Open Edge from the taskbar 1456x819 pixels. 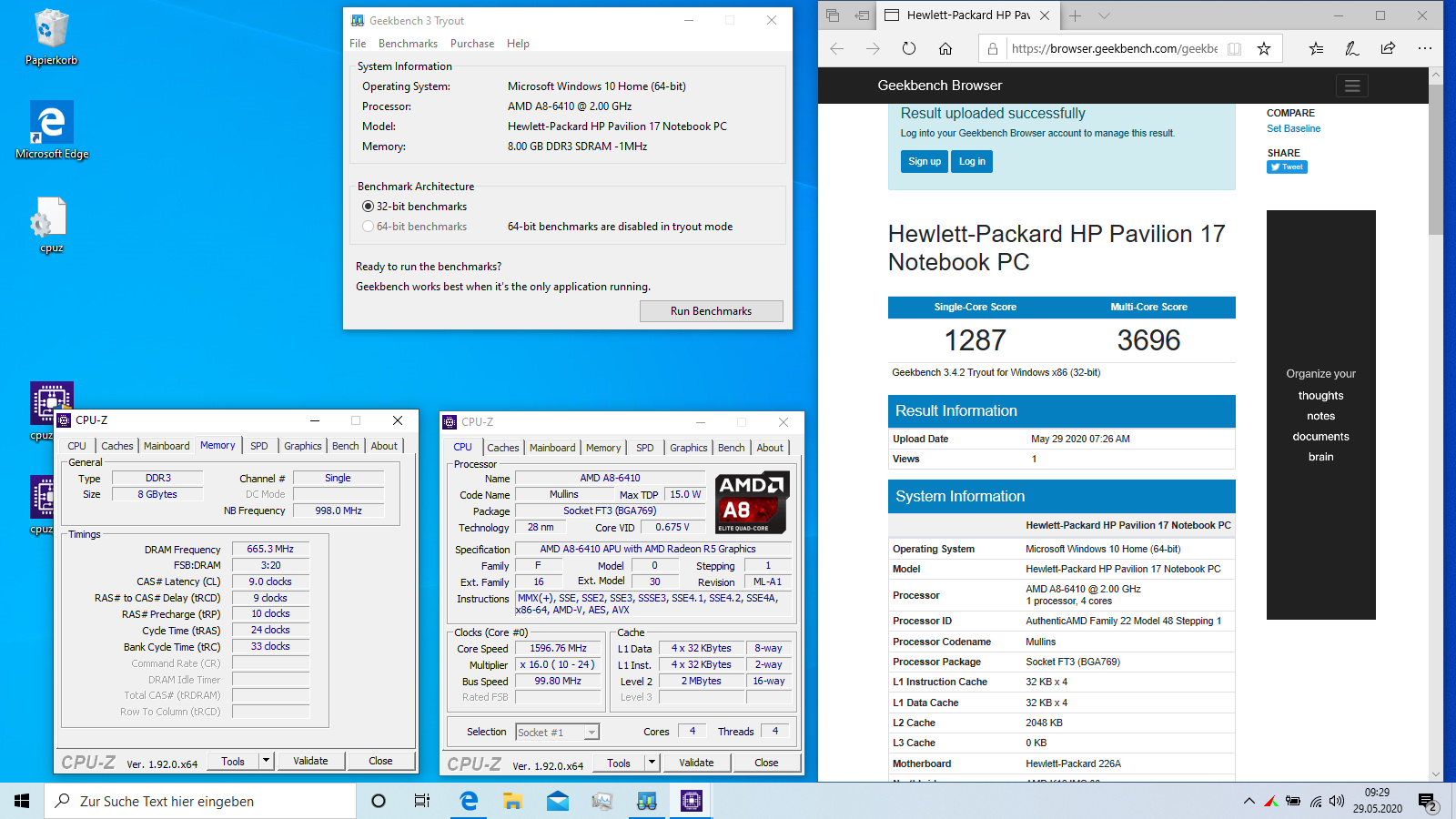(x=469, y=801)
